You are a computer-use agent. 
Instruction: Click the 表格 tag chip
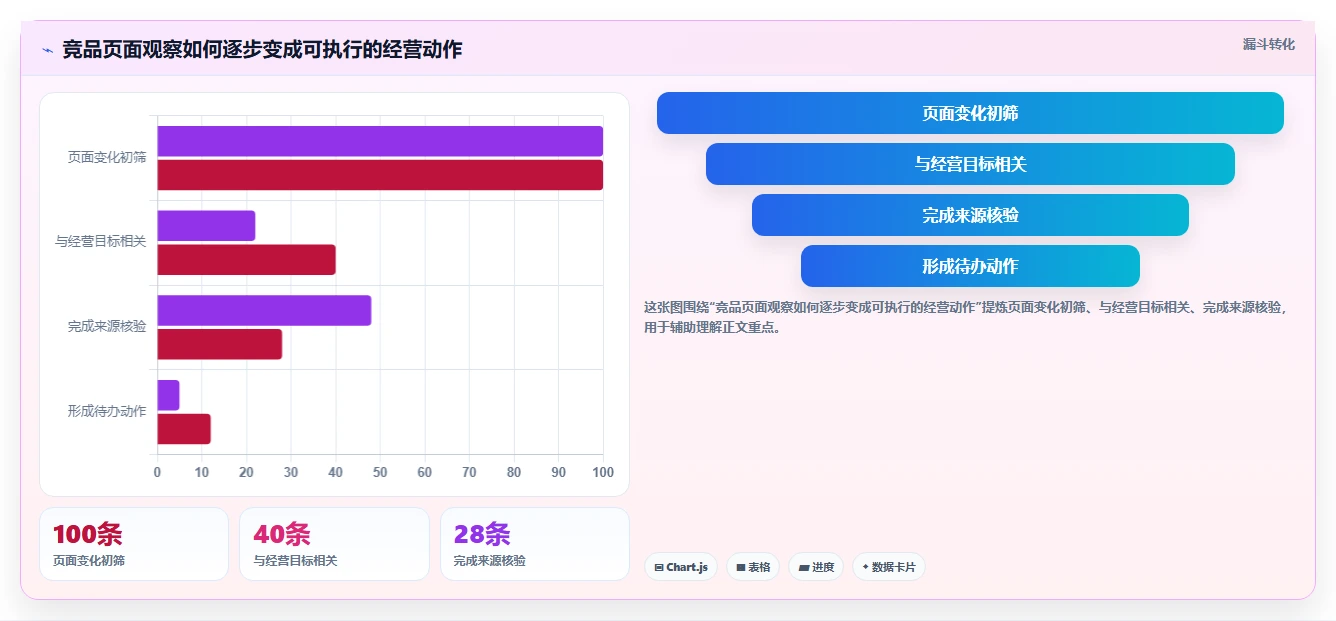pos(753,567)
